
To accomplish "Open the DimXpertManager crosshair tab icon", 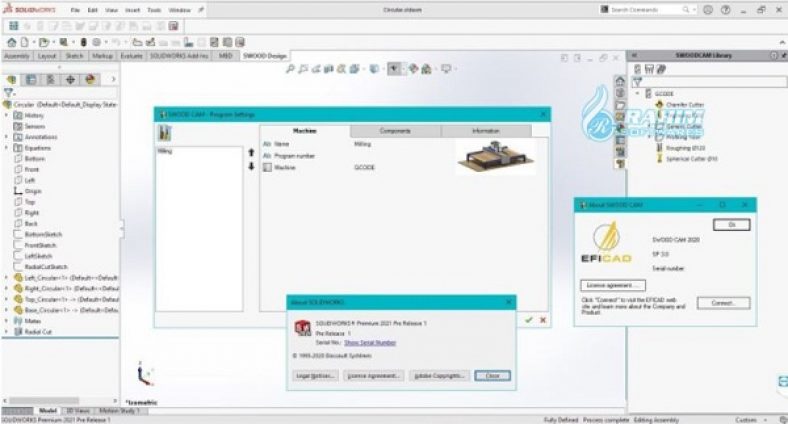I will coord(70,79).
